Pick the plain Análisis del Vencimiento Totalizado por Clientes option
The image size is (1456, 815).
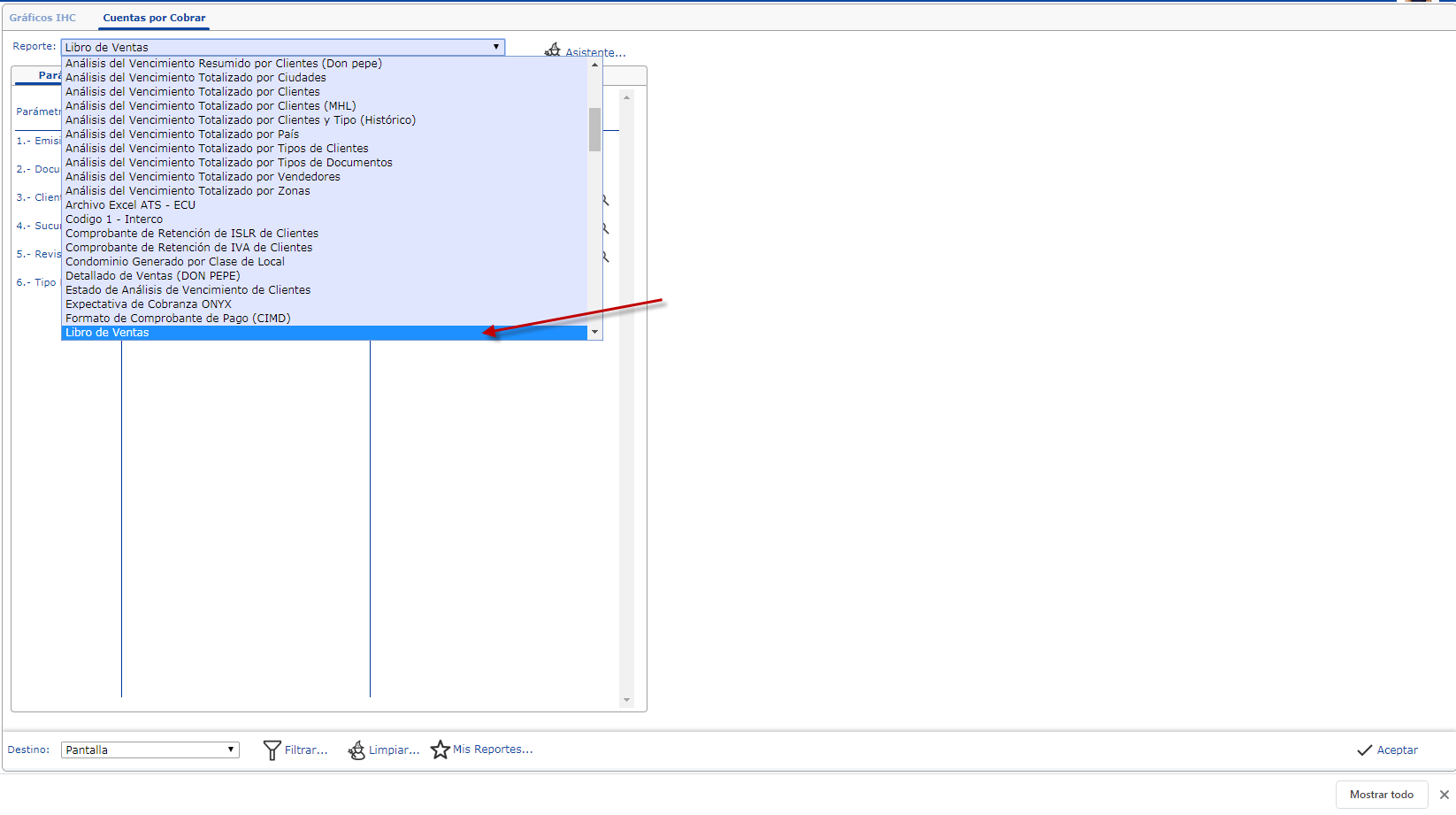[x=324, y=92]
